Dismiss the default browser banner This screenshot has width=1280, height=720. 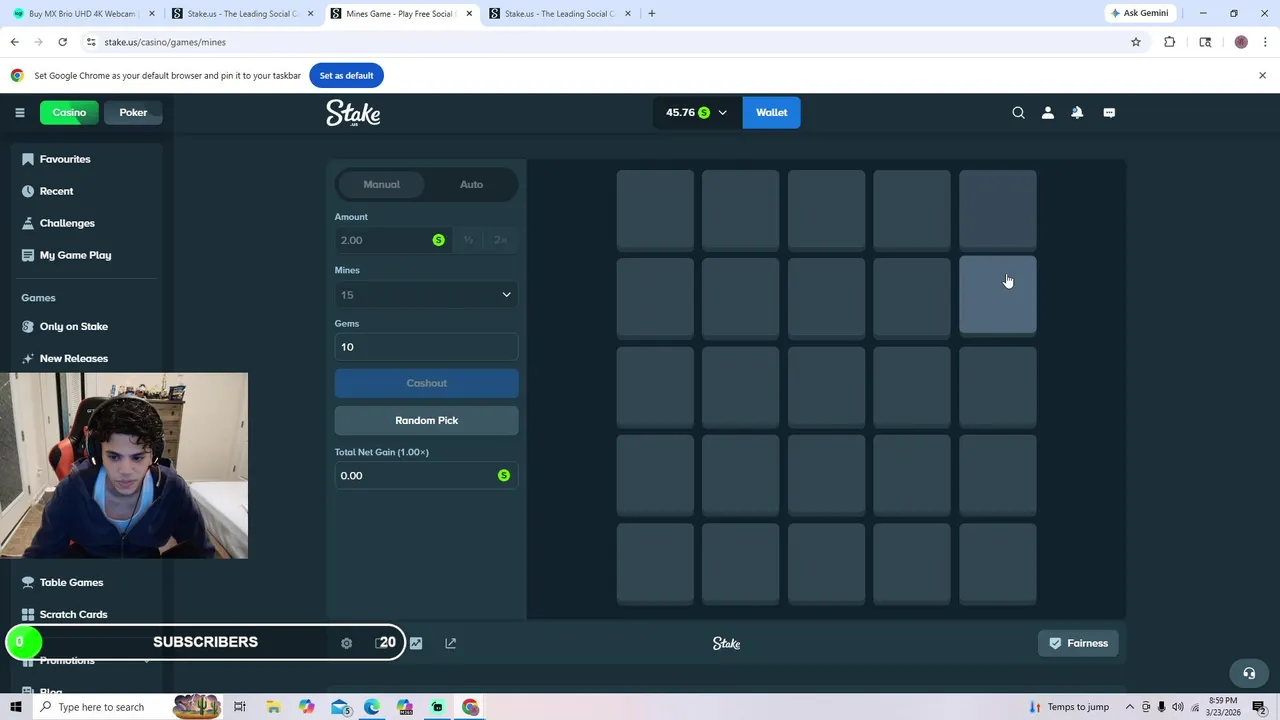1262,75
